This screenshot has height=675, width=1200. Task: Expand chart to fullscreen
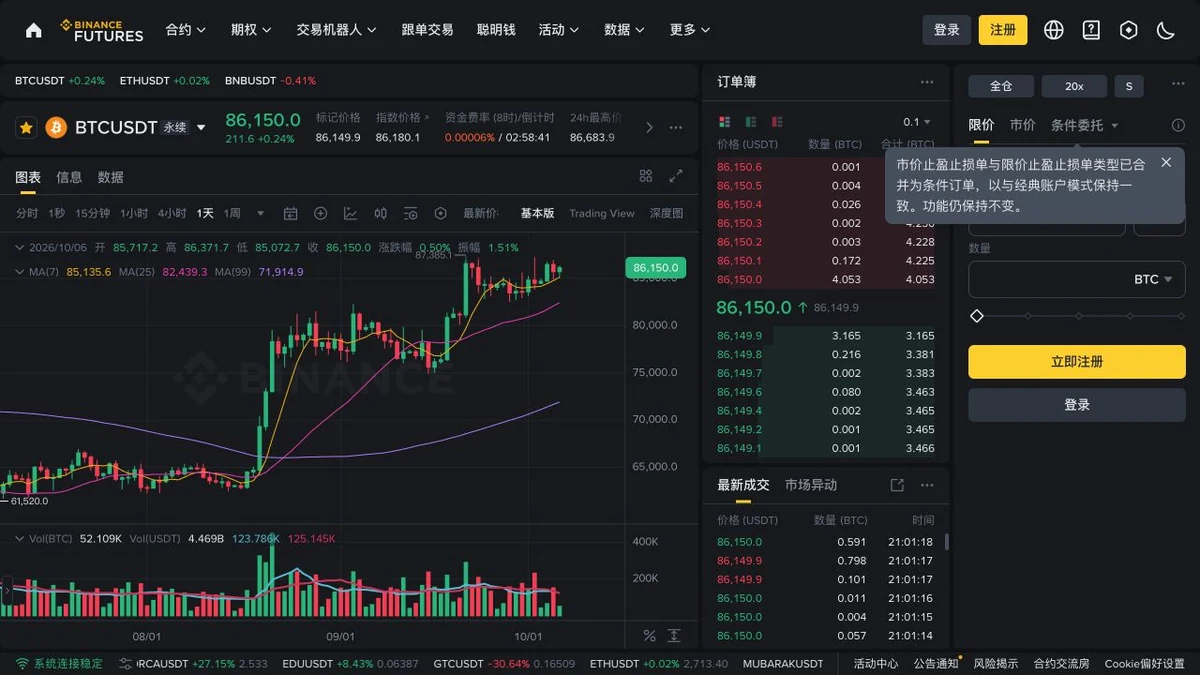676,176
